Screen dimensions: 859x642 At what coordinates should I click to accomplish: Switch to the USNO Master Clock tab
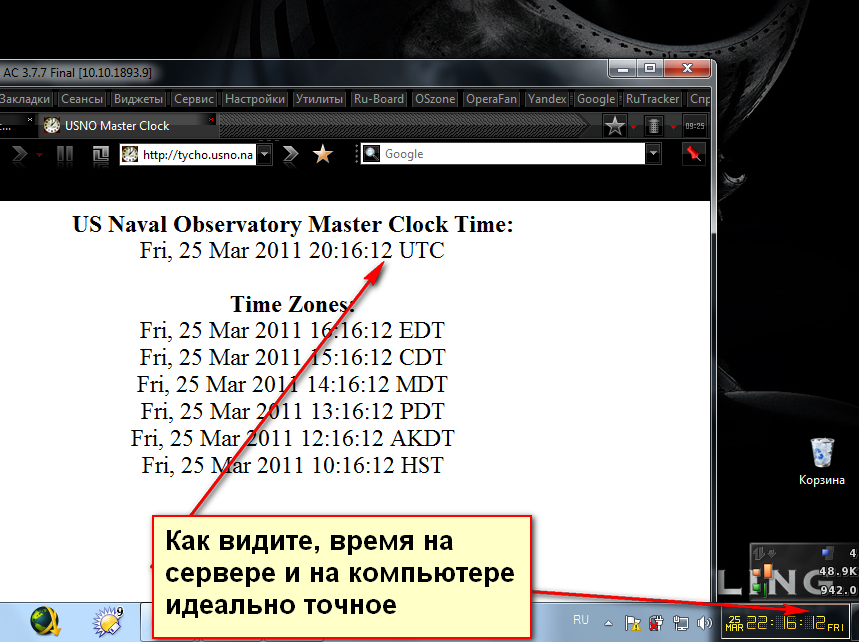117,126
